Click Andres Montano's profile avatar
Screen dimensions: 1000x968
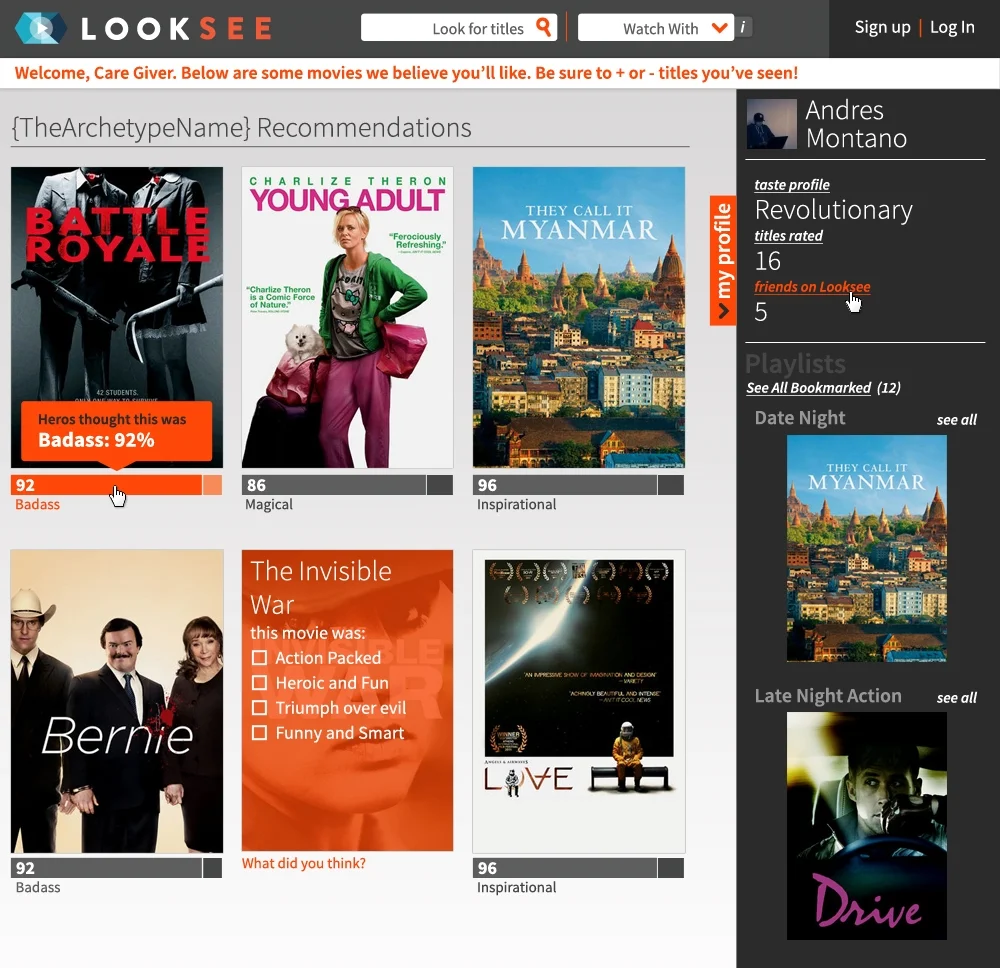[771, 124]
